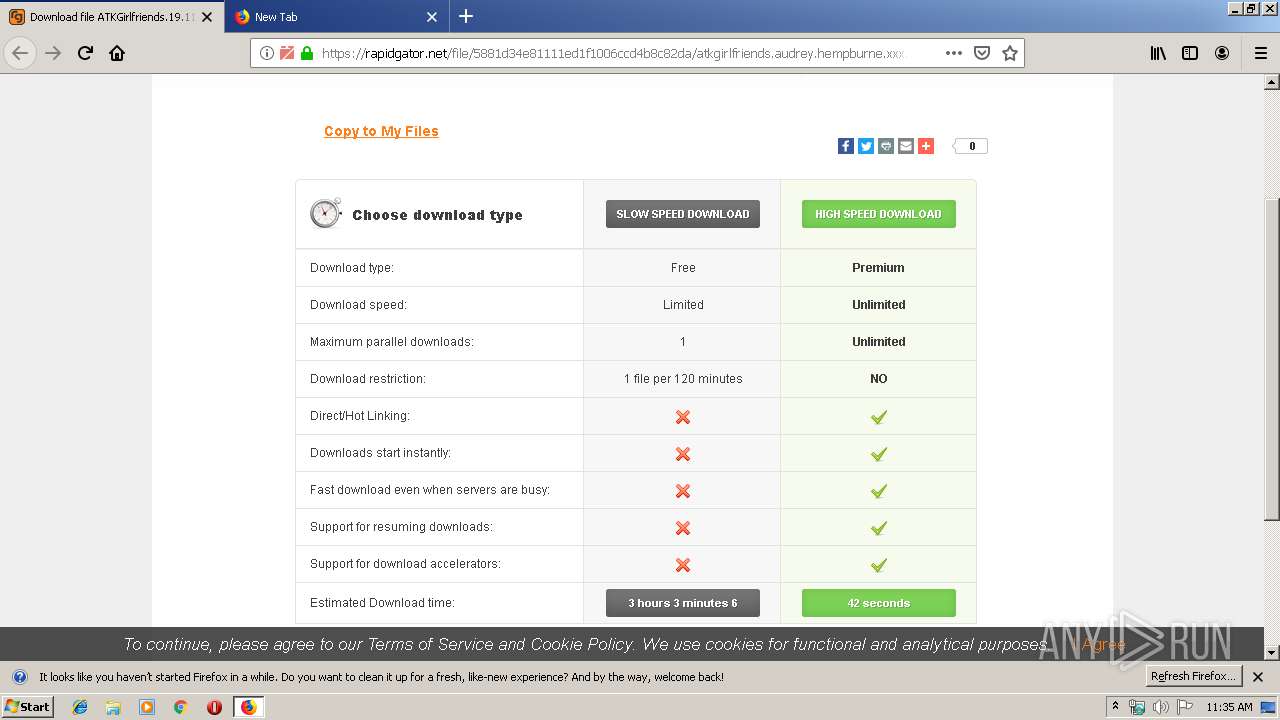Click the Firefox taskbar button
This screenshot has width=1280, height=720.
[x=248, y=707]
